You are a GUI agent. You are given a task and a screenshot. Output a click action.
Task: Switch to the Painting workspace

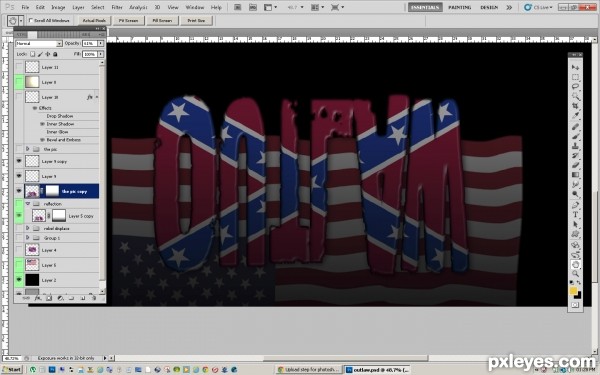pyautogui.click(x=460, y=7)
